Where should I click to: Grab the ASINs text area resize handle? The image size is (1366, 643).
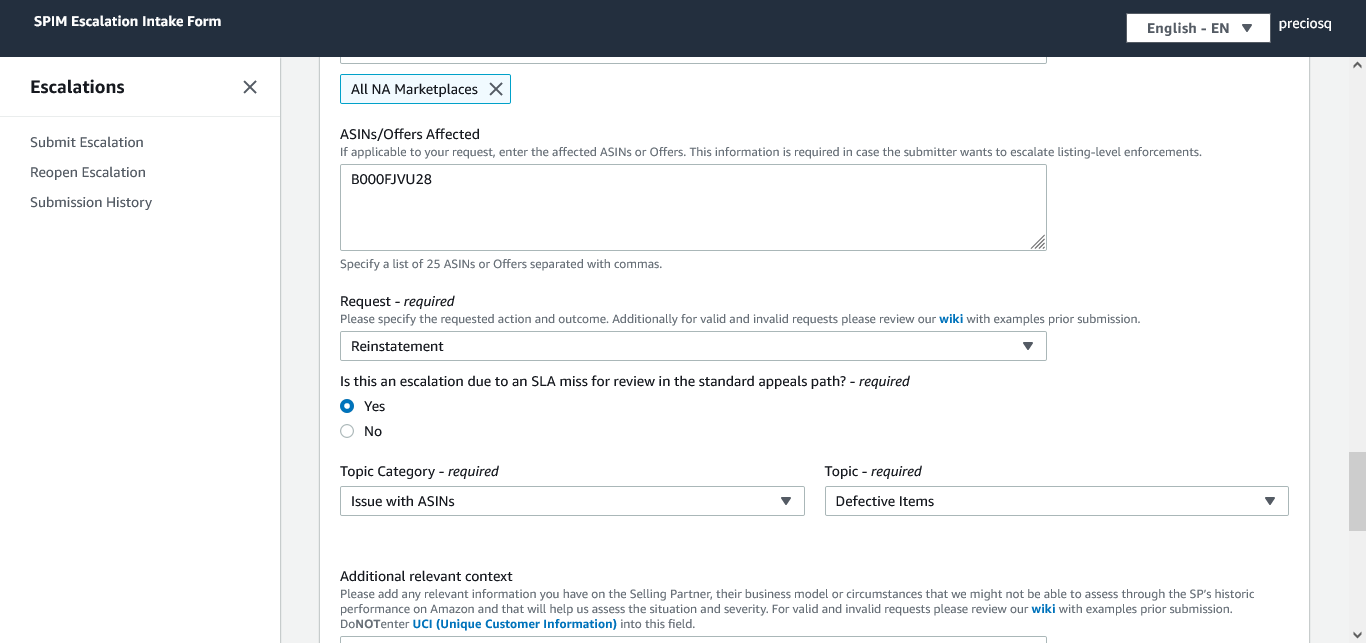1038,242
